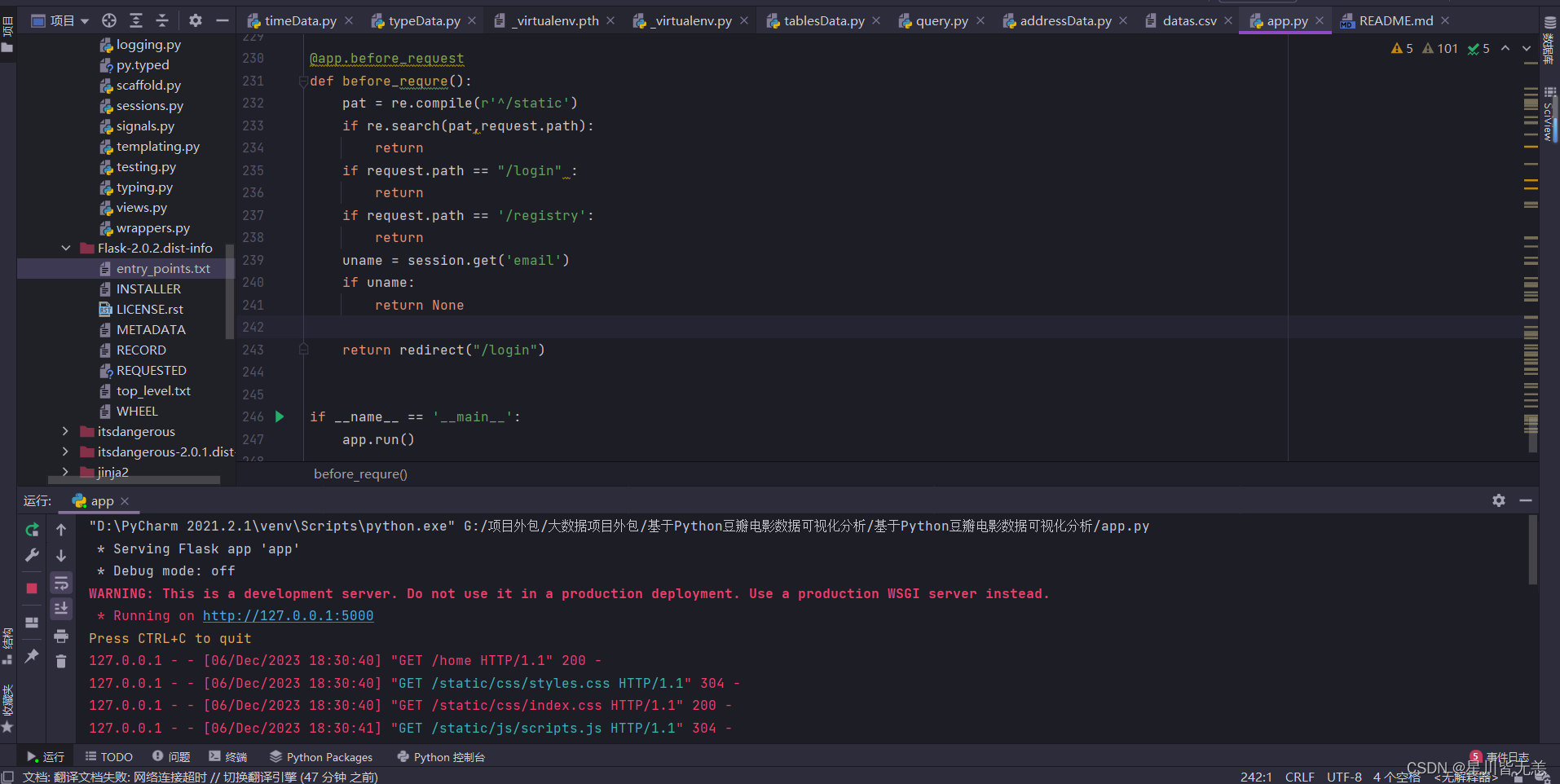The image size is (1560, 784).
Task: Click expand all icon in project toolbar
Action: point(136,20)
